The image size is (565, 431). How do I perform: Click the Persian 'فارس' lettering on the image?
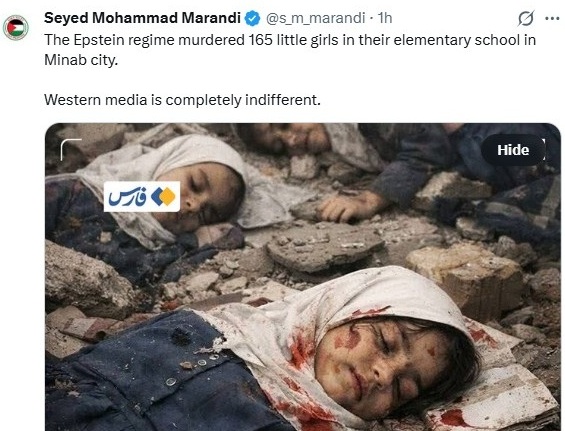click(x=127, y=198)
